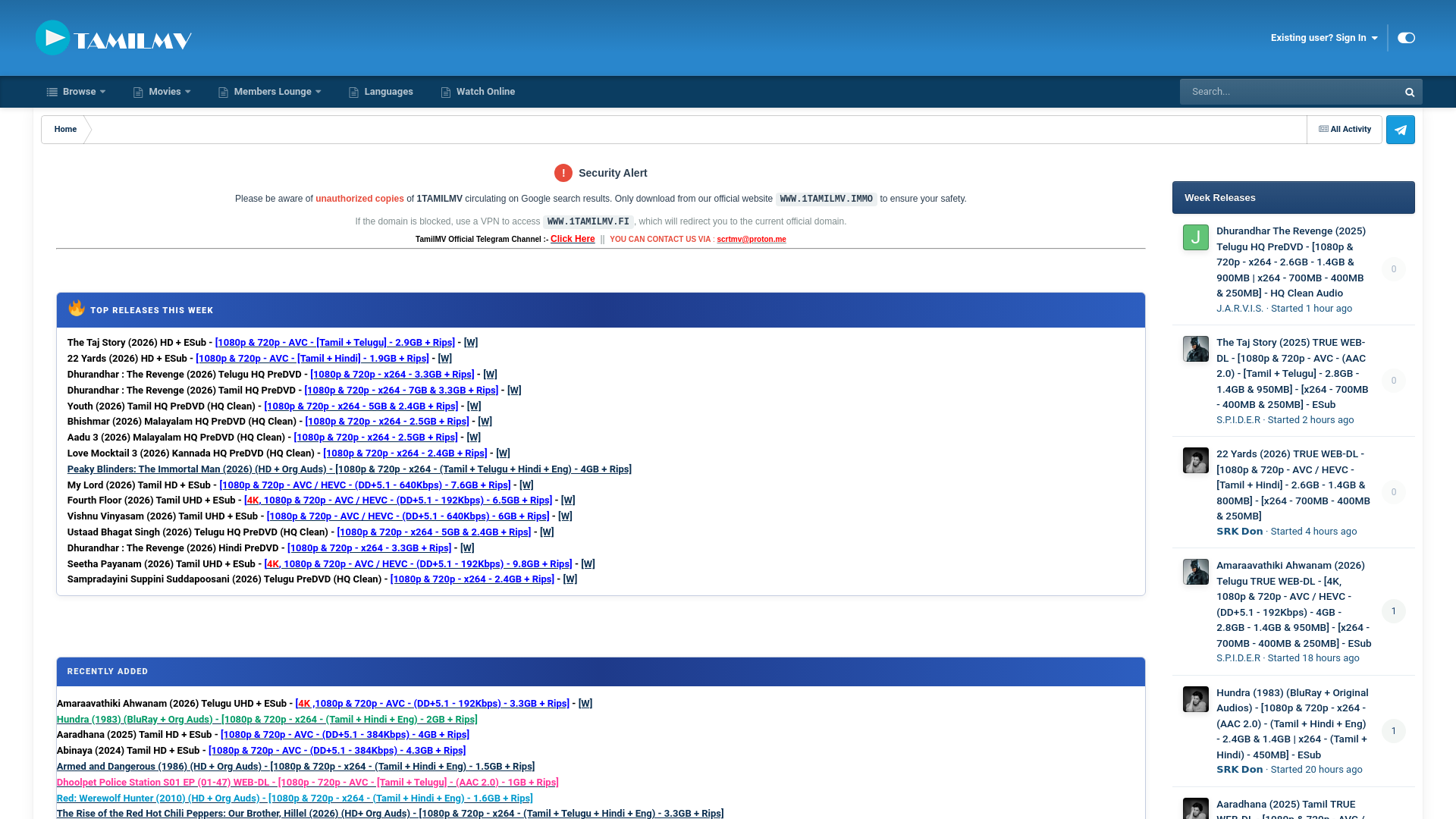Open the Existing user Sign In dropdown
This screenshot has width=1456, height=819.
point(1324,38)
